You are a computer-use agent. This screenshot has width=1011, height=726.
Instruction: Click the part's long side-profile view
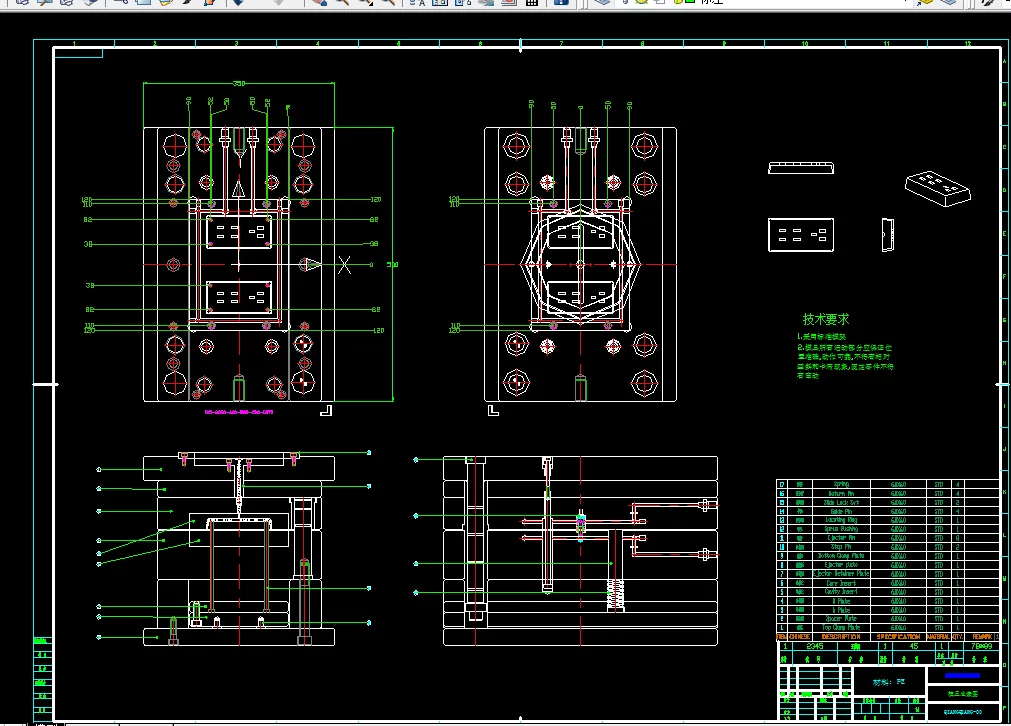tap(801, 168)
